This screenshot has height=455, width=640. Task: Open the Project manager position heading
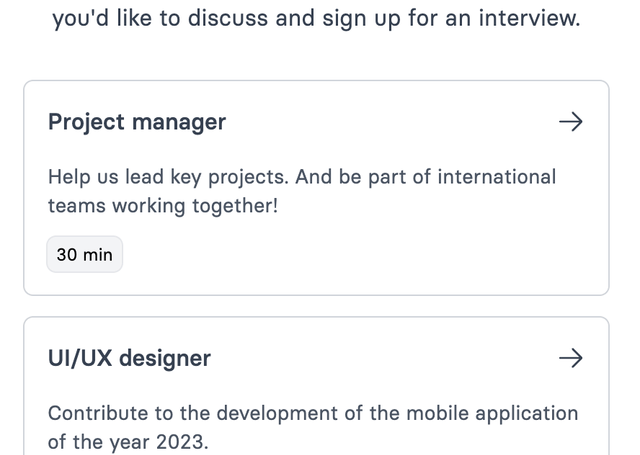pos(137,122)
